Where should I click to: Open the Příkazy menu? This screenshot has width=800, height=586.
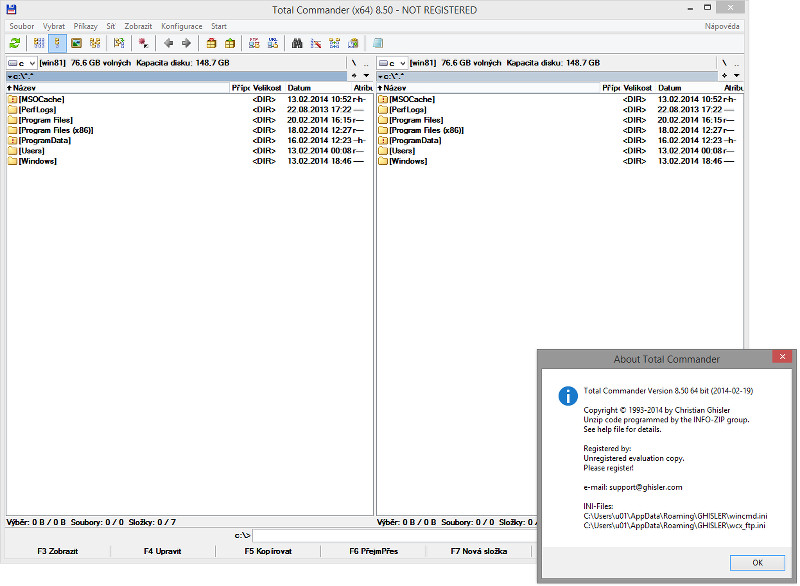click(85, 26)
